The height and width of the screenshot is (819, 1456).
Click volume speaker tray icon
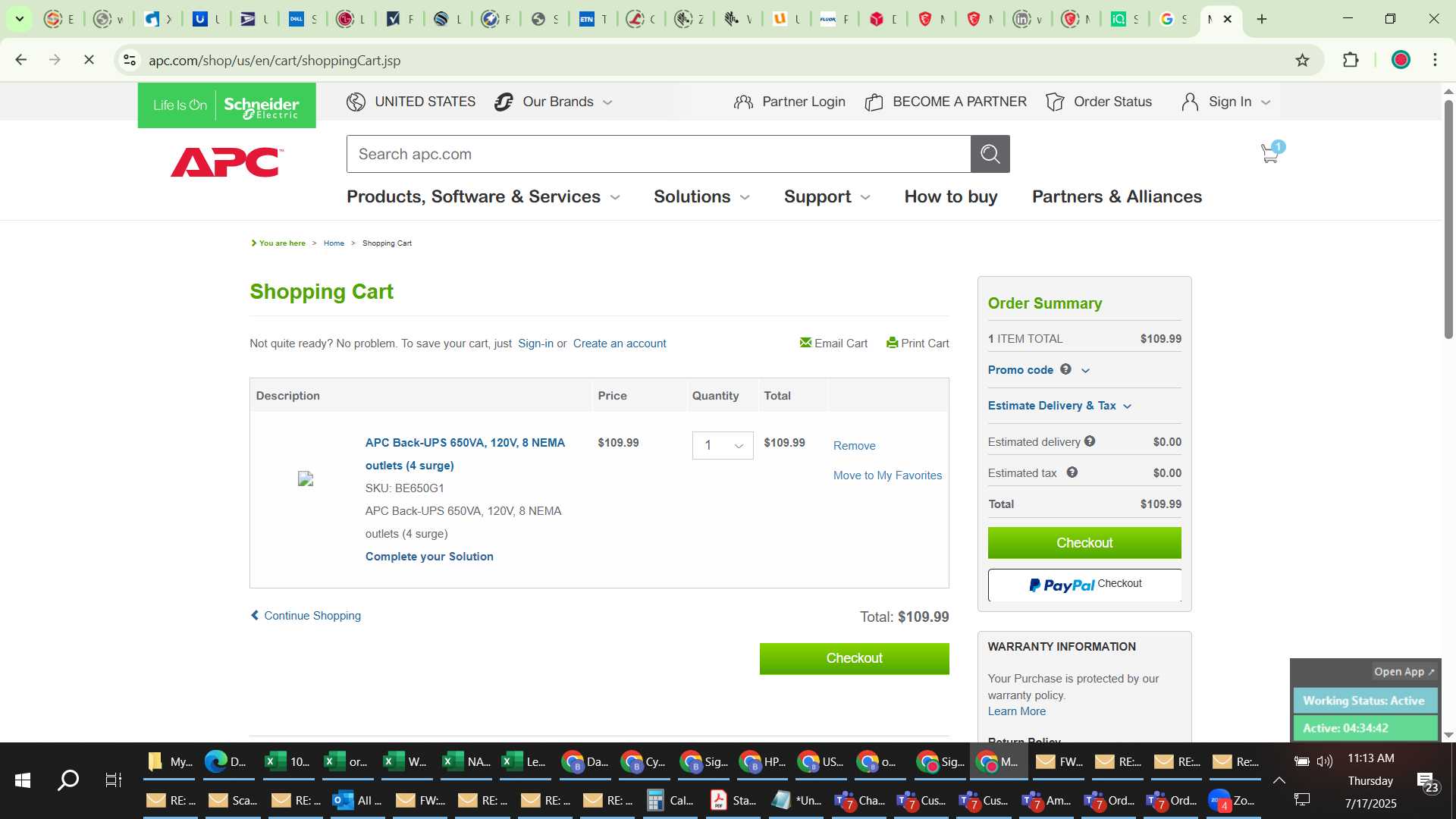coord(1325,761)
